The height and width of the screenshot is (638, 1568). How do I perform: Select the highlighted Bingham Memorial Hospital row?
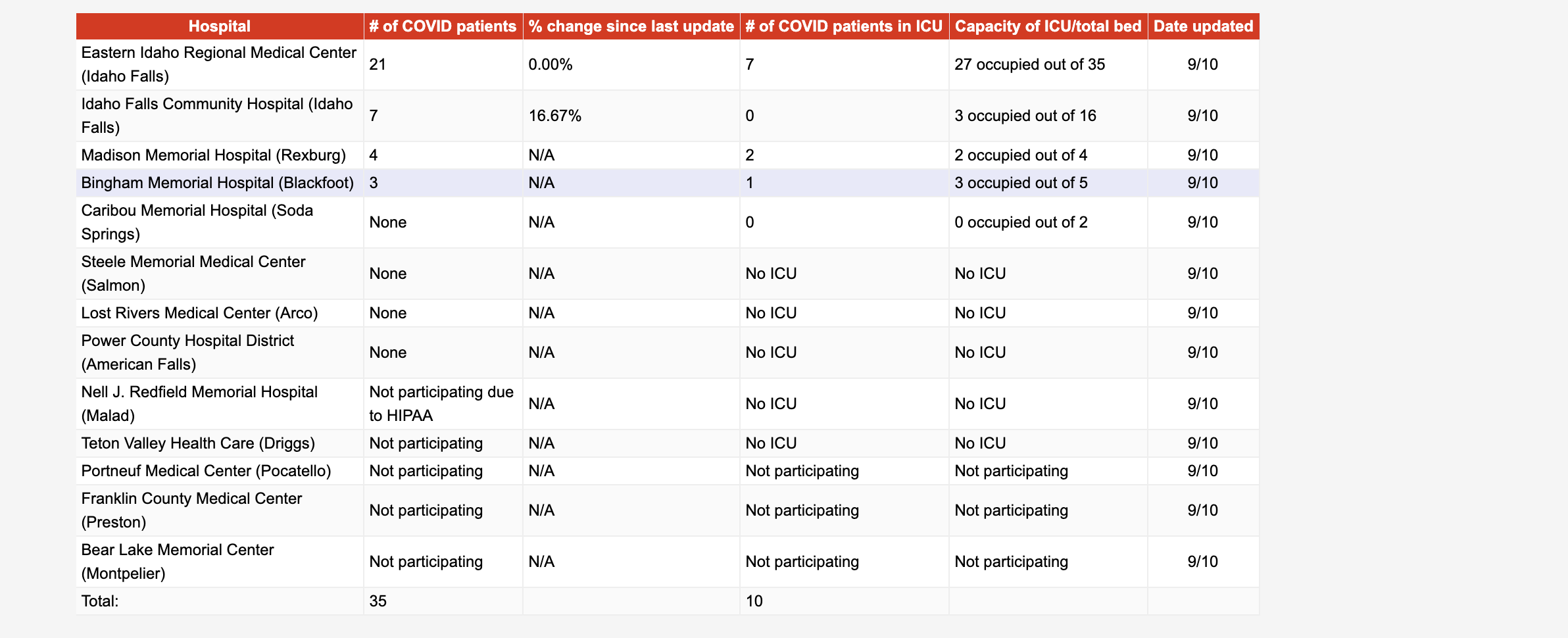click(x=217, y=183)
